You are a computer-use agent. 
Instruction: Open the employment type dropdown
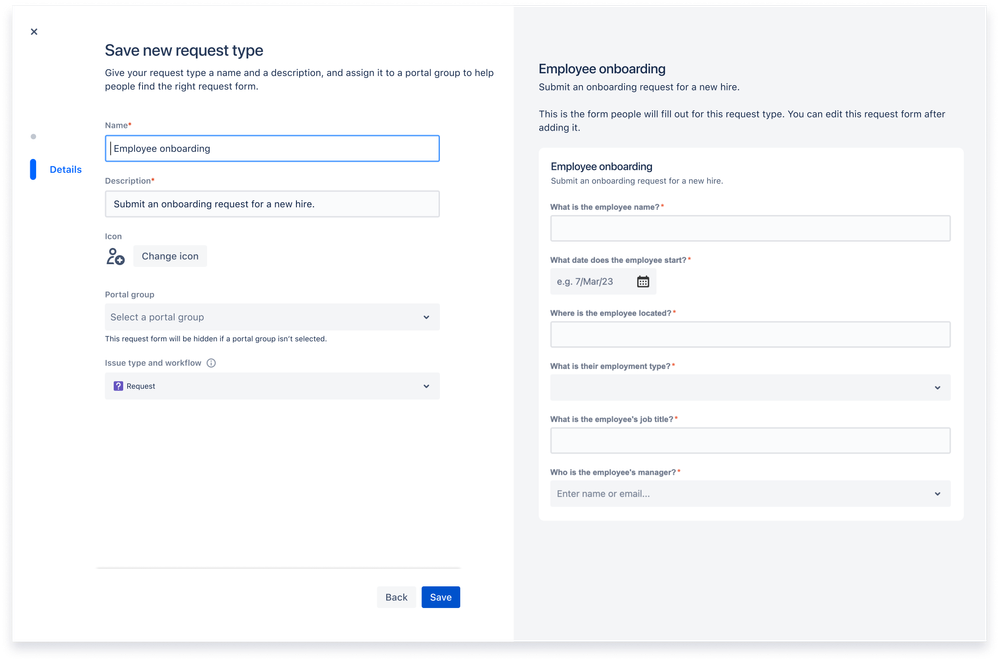(750, 388)
